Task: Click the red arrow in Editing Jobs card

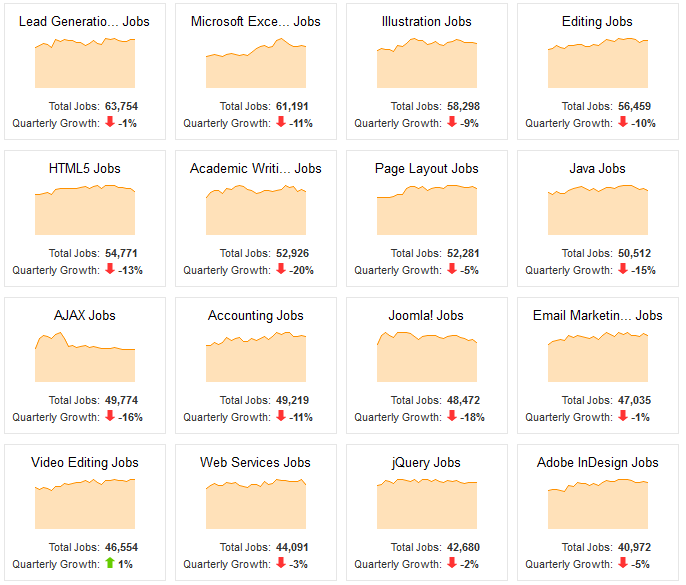Action: (623, 122)
